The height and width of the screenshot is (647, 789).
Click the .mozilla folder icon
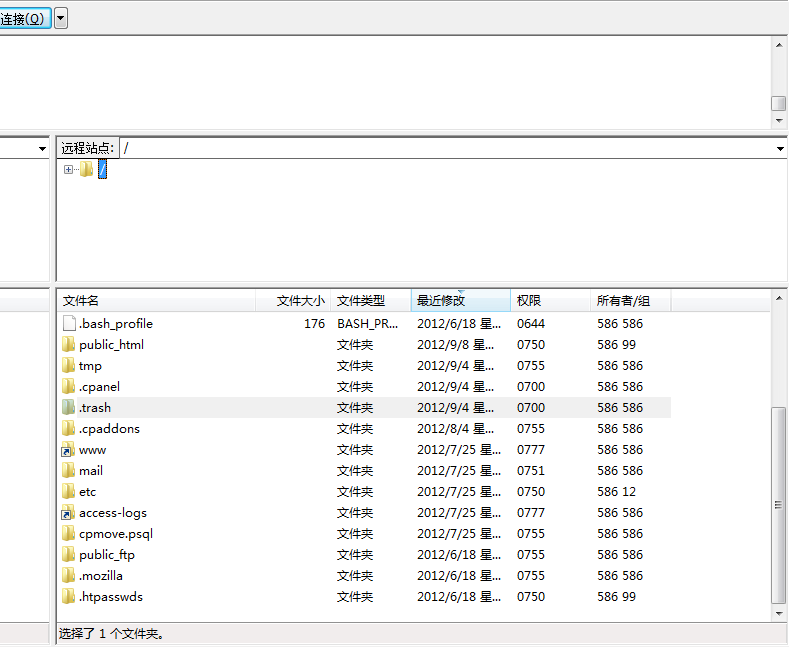[68, 576]
